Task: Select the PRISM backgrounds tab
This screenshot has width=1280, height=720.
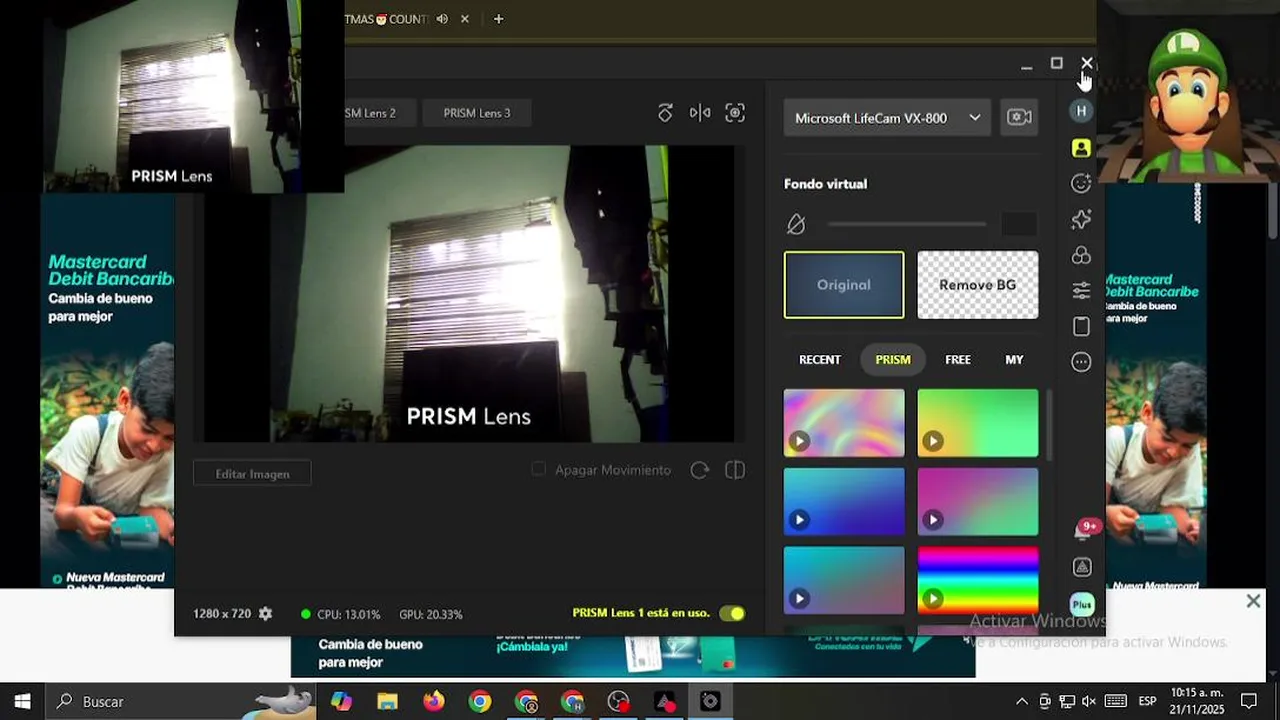Action: (x=893, y=360)
